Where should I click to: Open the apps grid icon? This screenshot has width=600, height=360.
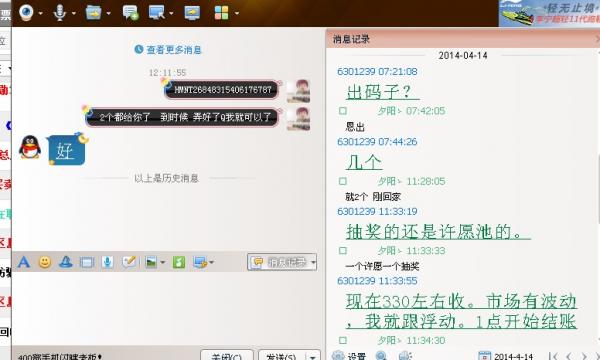coord(222,13)
